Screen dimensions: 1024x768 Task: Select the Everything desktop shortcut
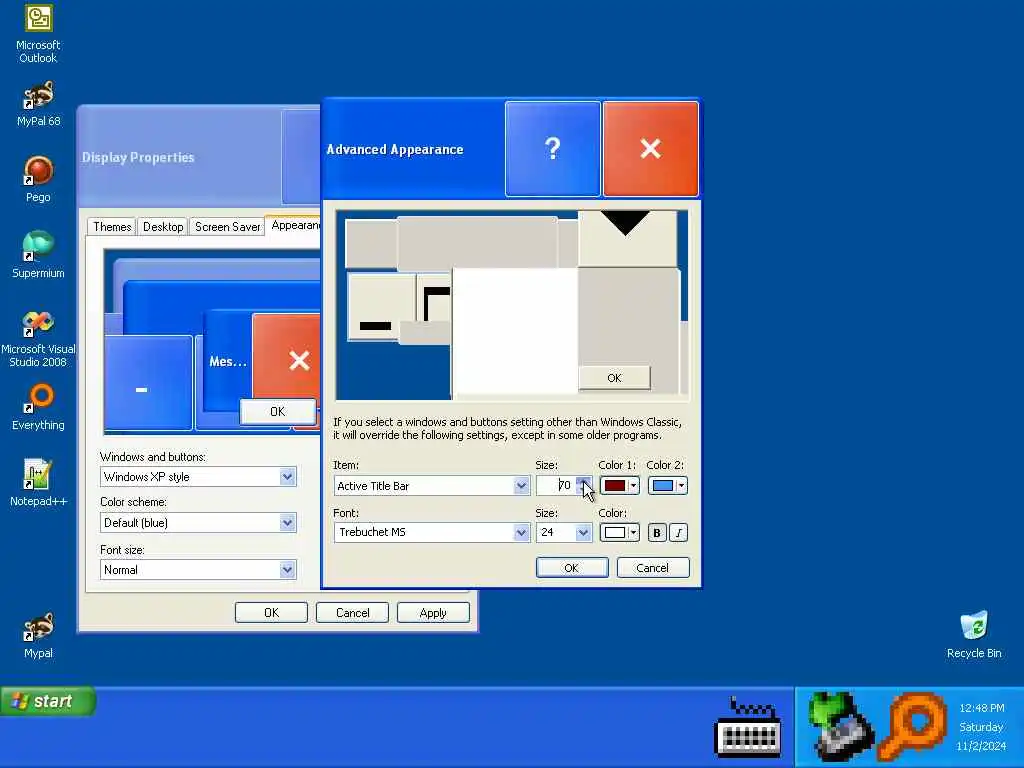[38, 408]
